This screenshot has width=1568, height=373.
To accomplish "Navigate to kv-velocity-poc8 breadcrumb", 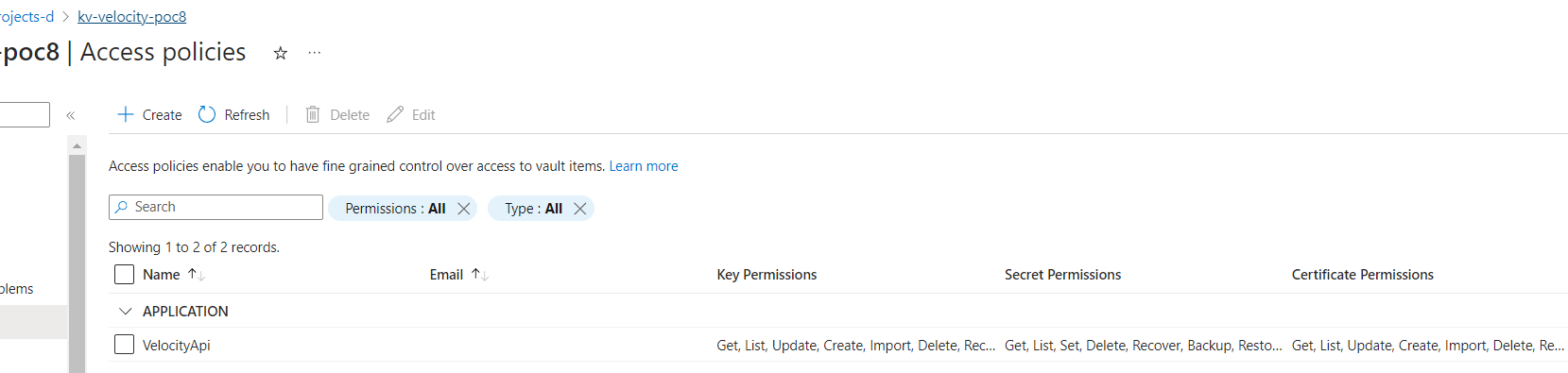I will tap(131, 17).
